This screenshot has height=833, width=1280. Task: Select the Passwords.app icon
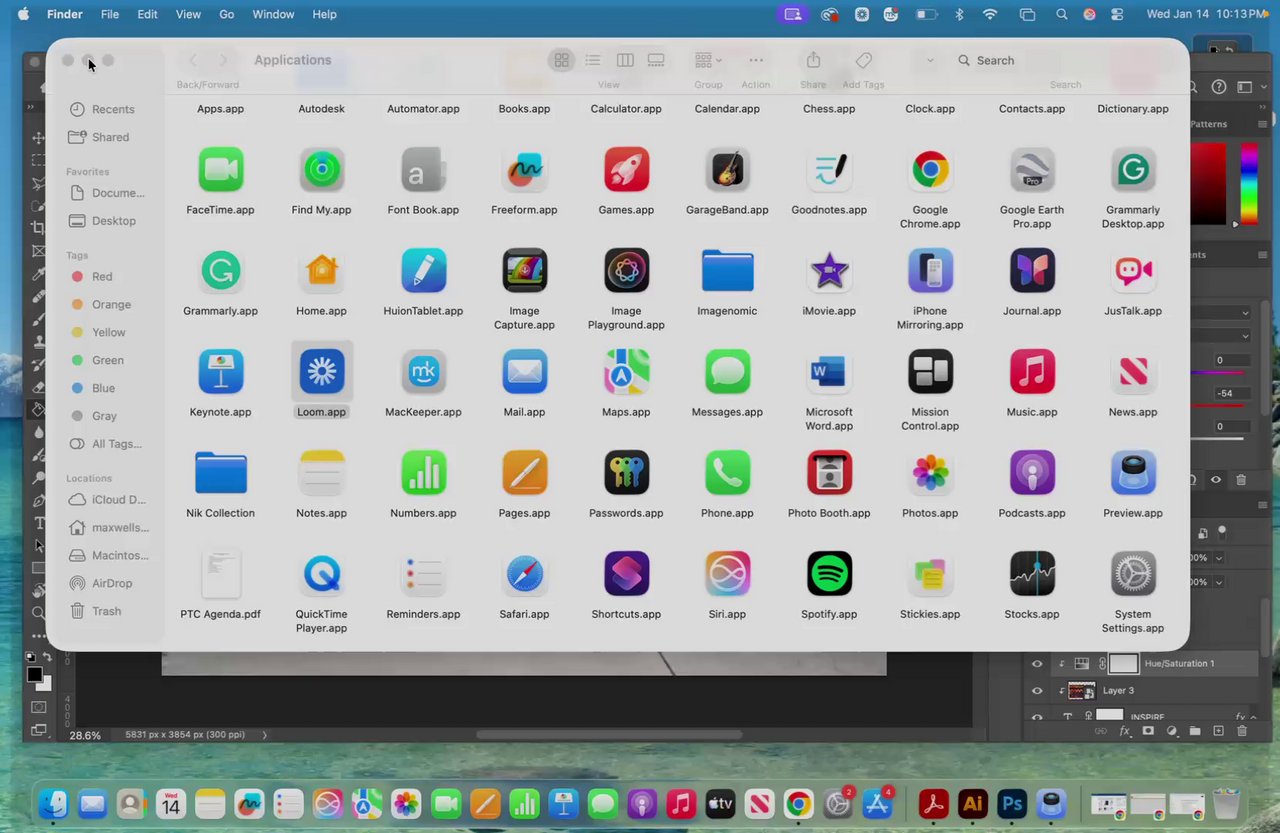click(x=626, y=473)
